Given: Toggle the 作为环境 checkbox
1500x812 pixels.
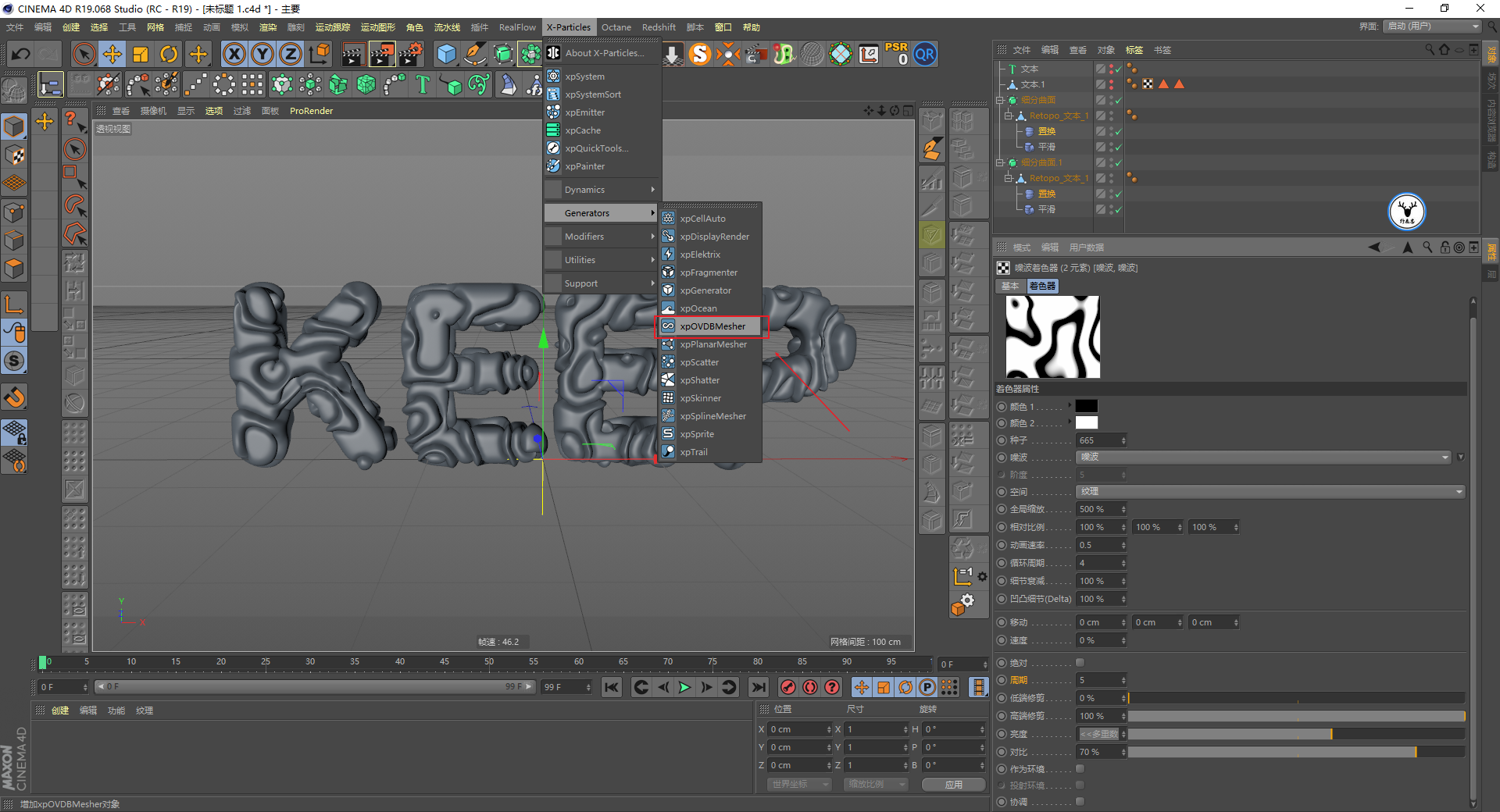Looking at the screenshot, I should tap(1080, 769).
